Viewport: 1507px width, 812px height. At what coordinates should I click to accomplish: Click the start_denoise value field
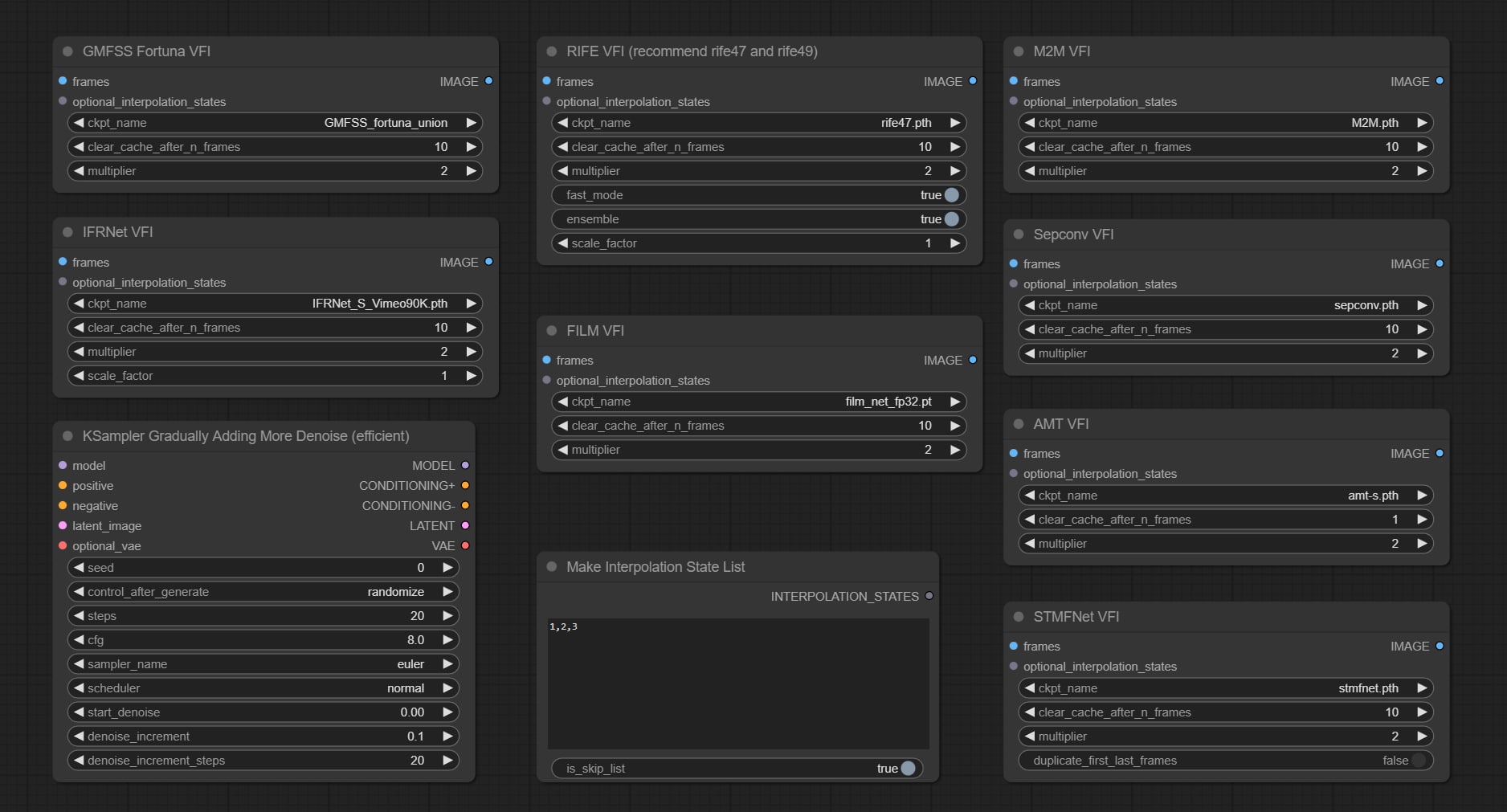[263, 712]
